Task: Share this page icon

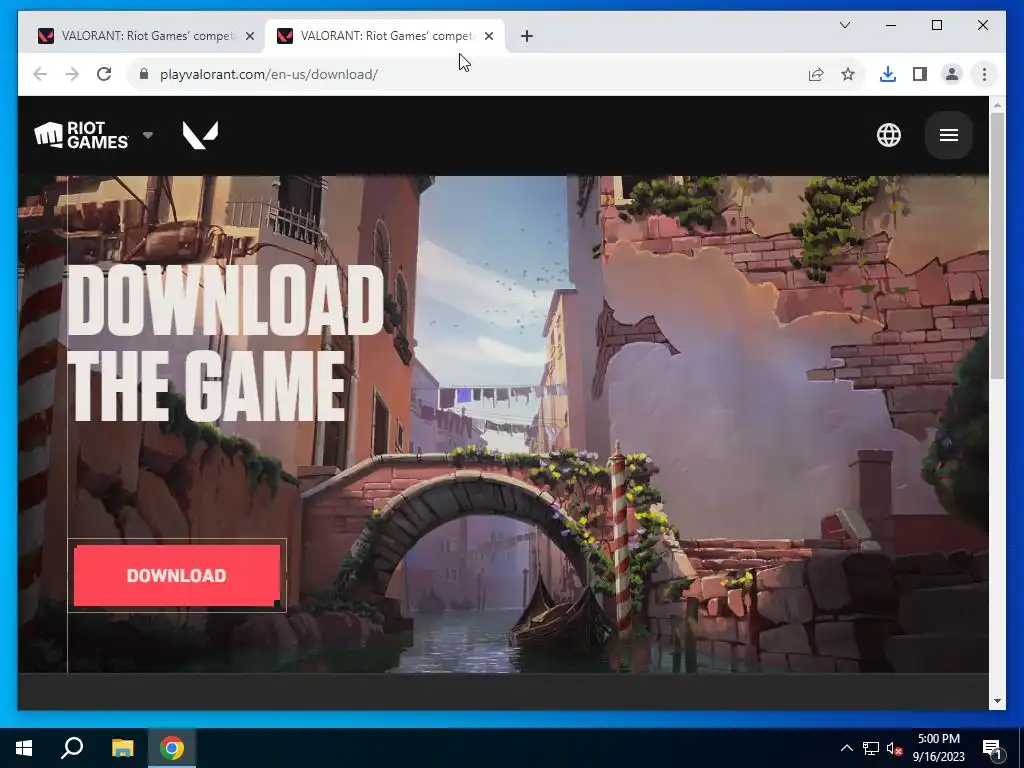Action: [816, 74]
